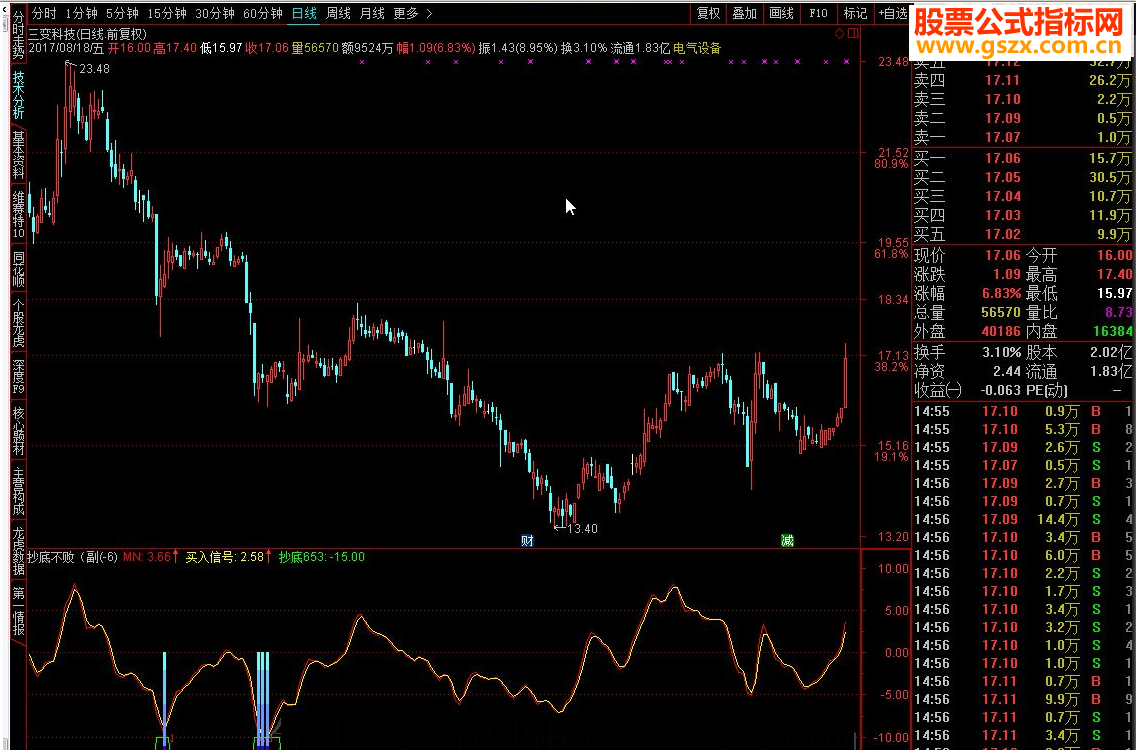The height and width of the screenshot is (750, 1136).
Task: Select the 5分钟 period tab
Action: click(122, 13)
